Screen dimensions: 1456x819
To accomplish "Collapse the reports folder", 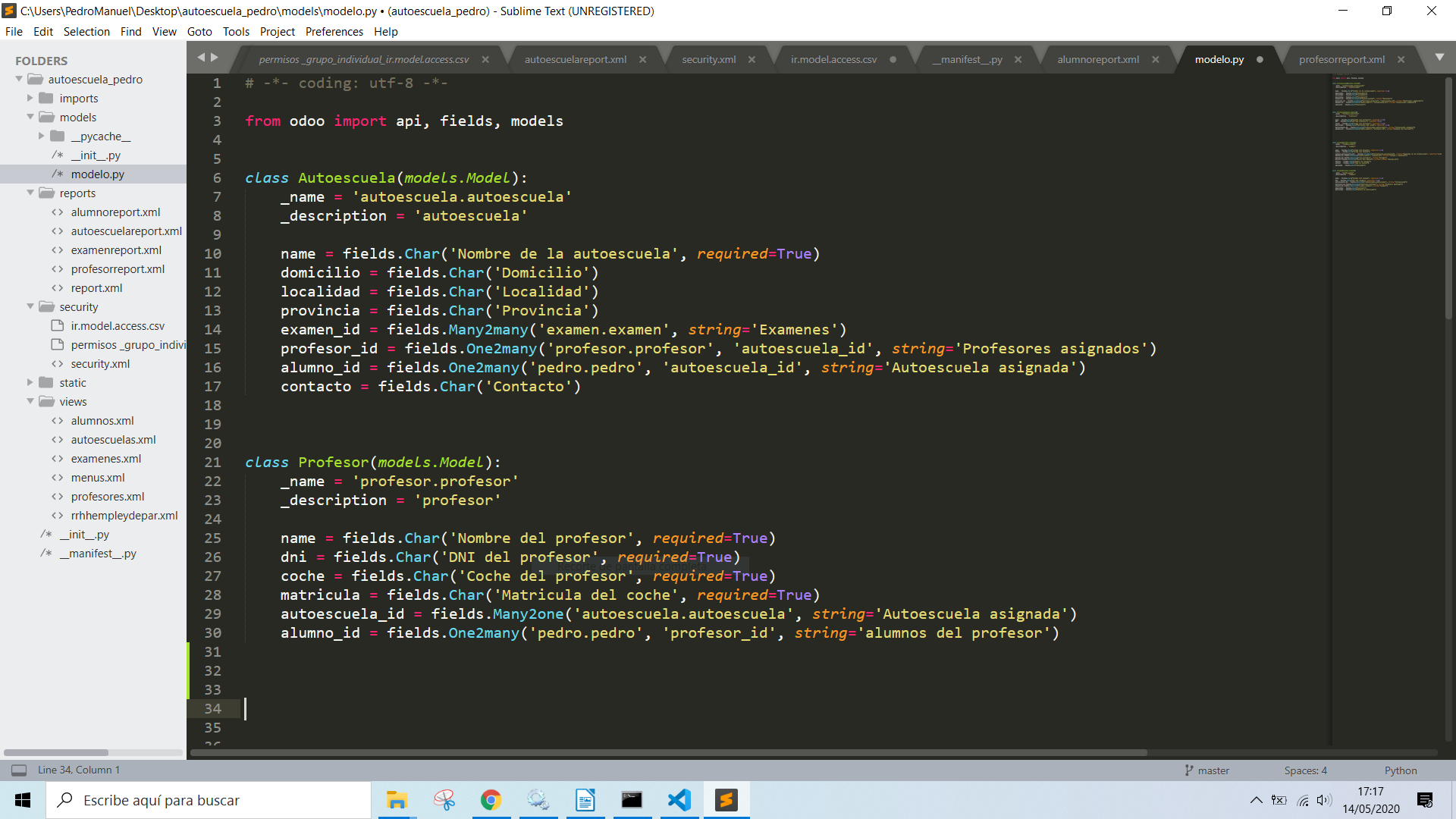I will click(30, 193).
